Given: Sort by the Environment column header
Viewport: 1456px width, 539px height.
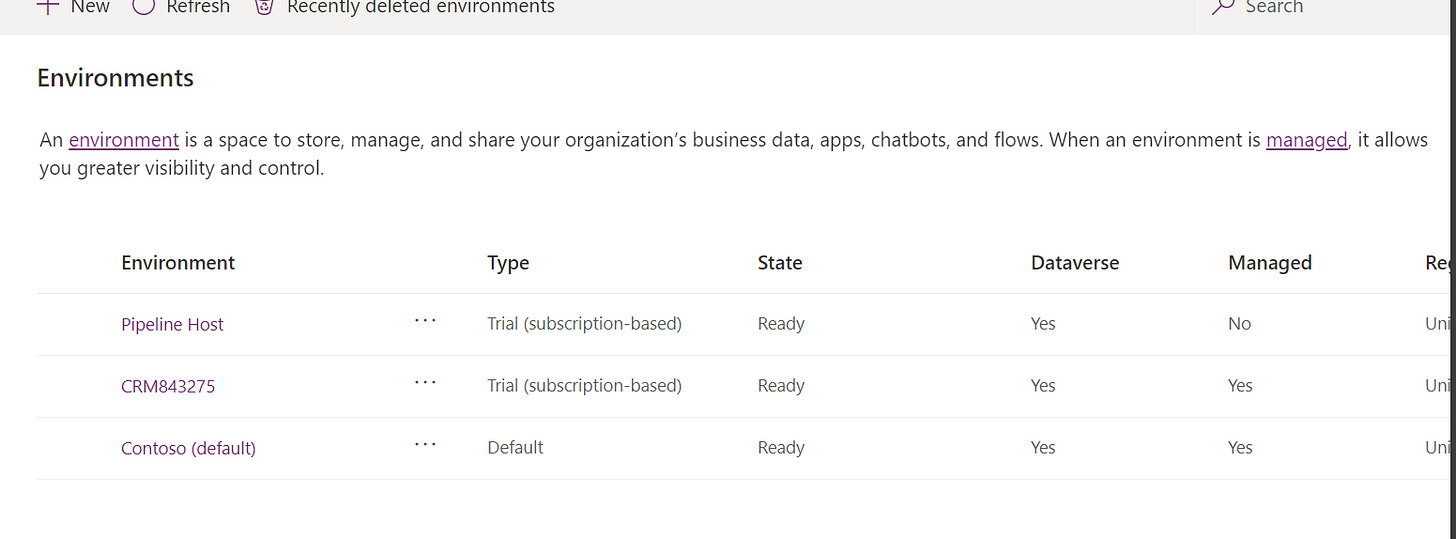Looking at the screenshot, I should click(178, 263).
